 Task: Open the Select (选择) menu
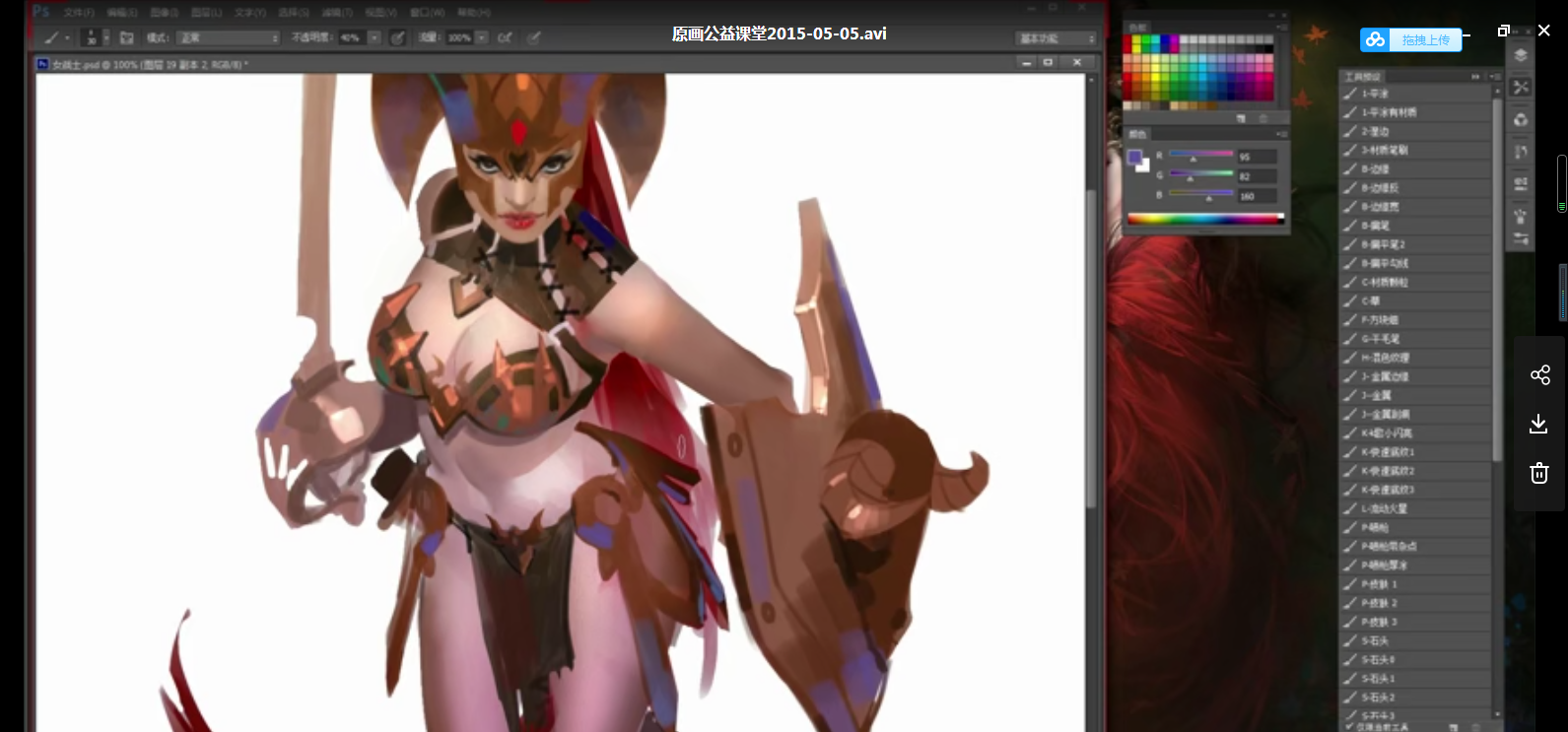[294, 13]
